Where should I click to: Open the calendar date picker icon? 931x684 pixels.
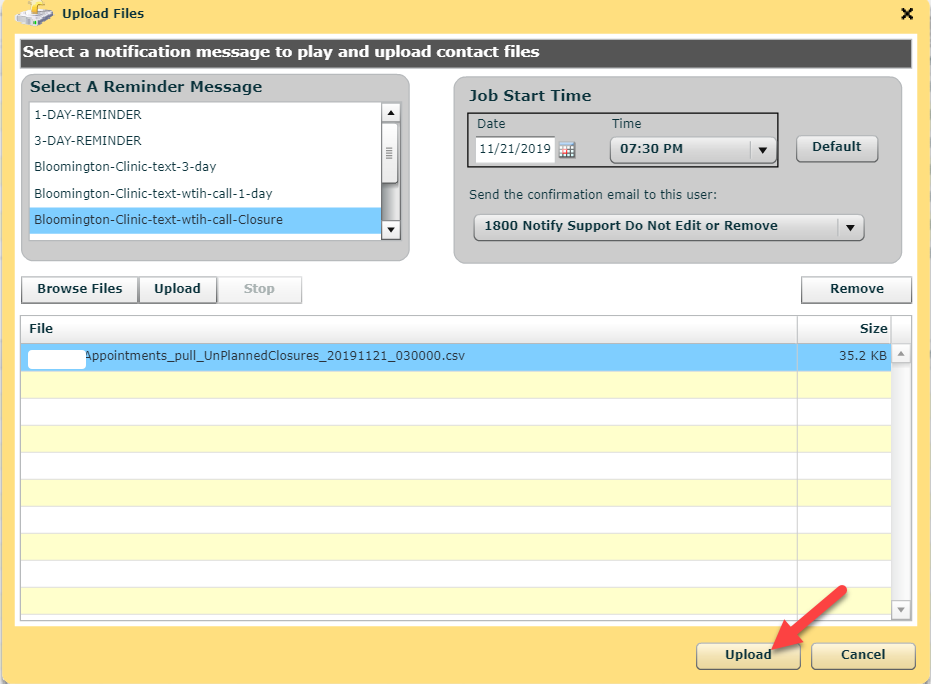pyautogui.click(x=567, y=150)
